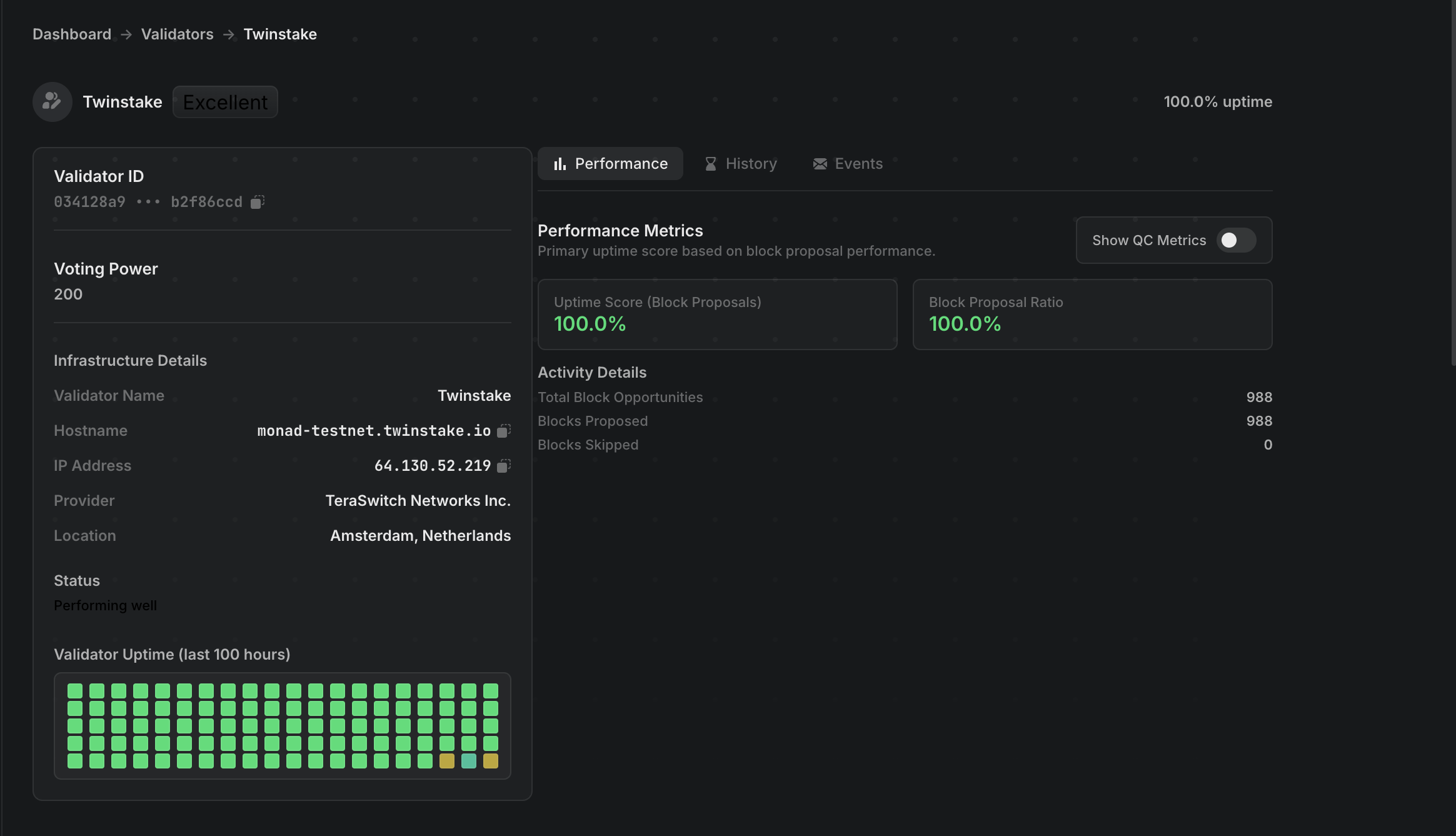The width and height of the screenshot is (1456, 836).
Task: Click provider TeraSwitch Networks Inc.
Action: [418, 501]
